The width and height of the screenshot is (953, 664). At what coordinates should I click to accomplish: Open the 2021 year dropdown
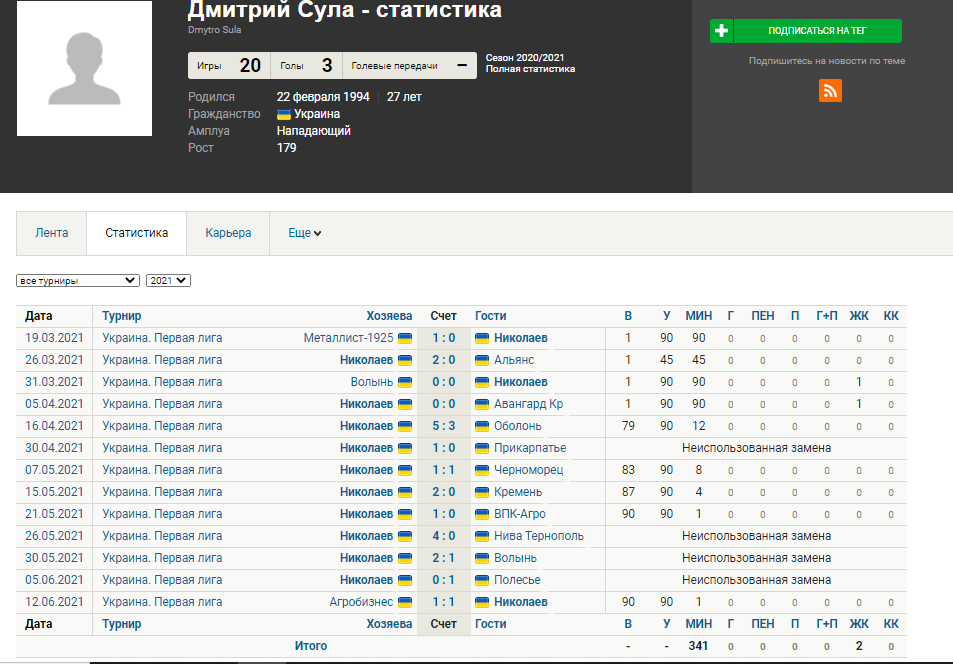tap(168, 281)
